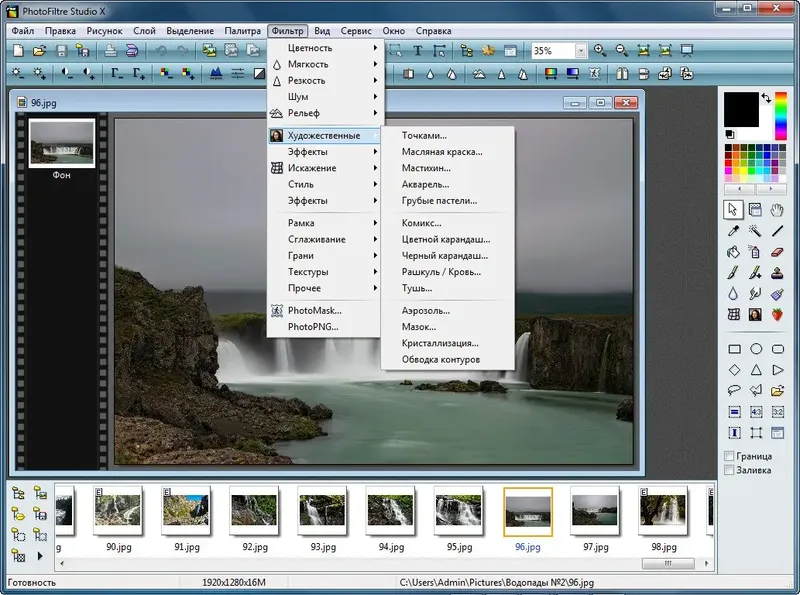This screenshot has height=595, width=800.
Task: Click the PhotoMask... menu entry
Action: (x=314, y=310)
